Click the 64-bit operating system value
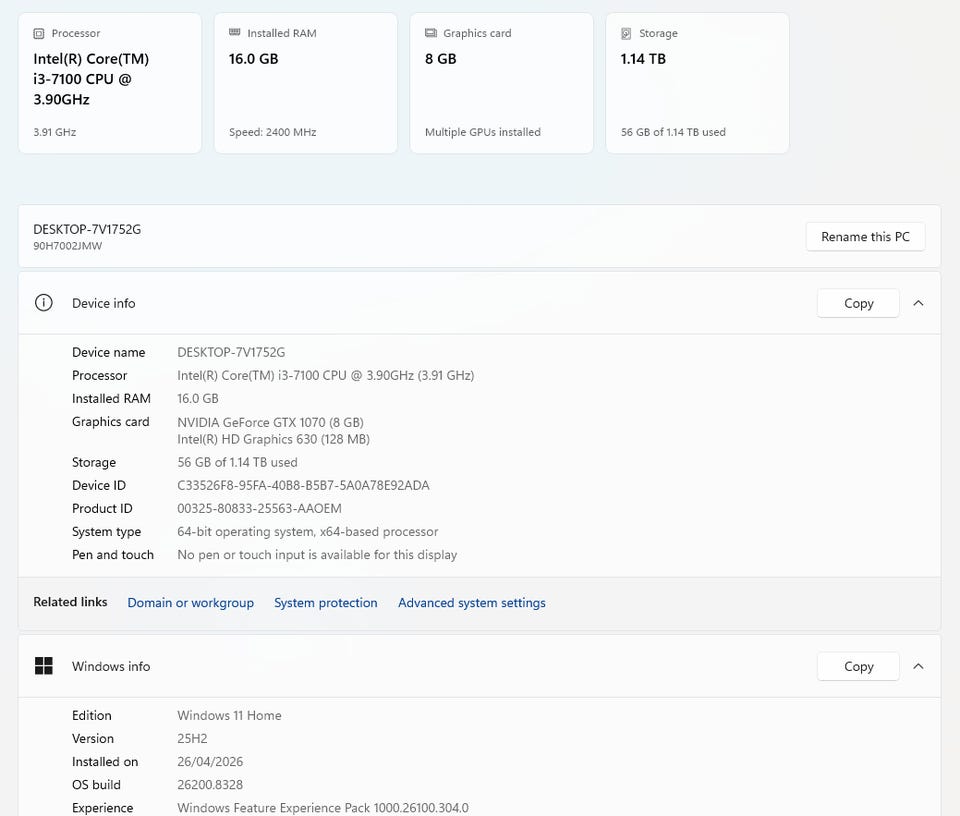960x816 pixels. pos(307,531)
